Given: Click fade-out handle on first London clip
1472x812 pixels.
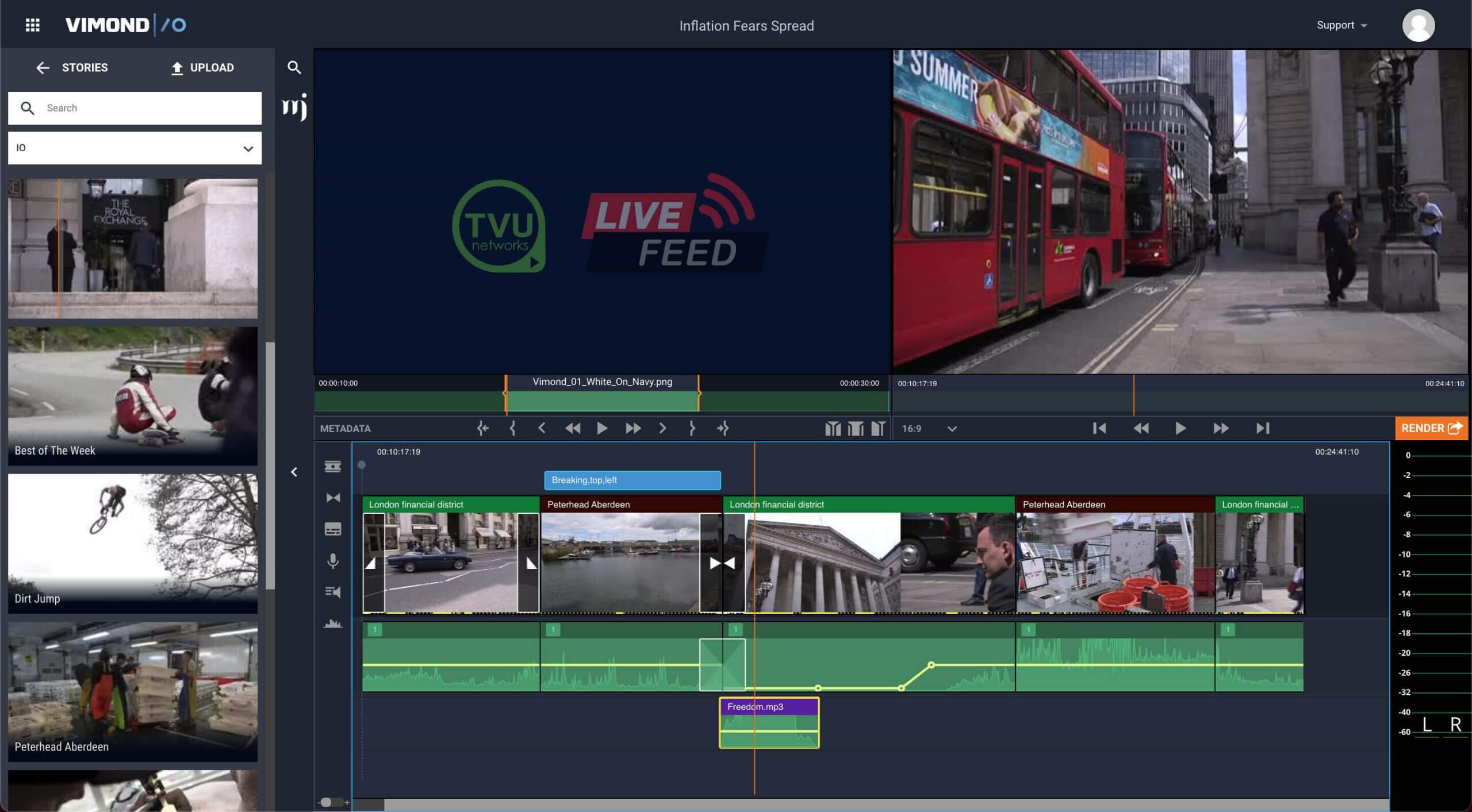Looking at the screenshot, I should 528,563.
